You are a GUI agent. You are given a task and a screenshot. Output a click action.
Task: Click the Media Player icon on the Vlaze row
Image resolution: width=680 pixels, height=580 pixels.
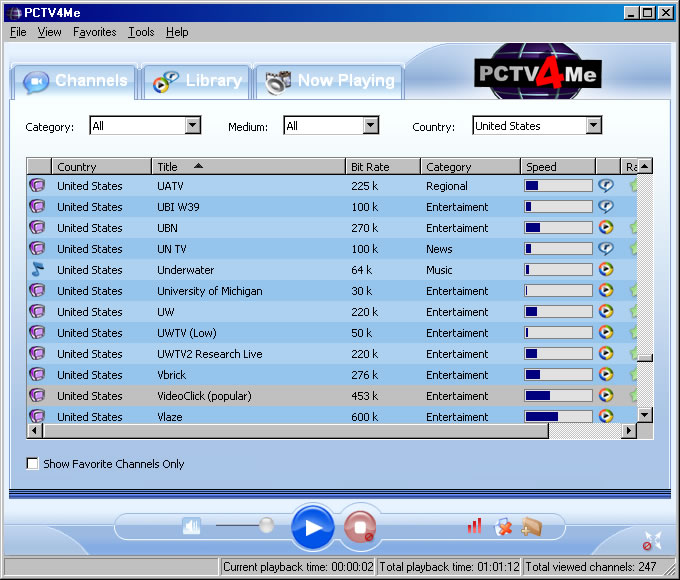click(606, 416)
